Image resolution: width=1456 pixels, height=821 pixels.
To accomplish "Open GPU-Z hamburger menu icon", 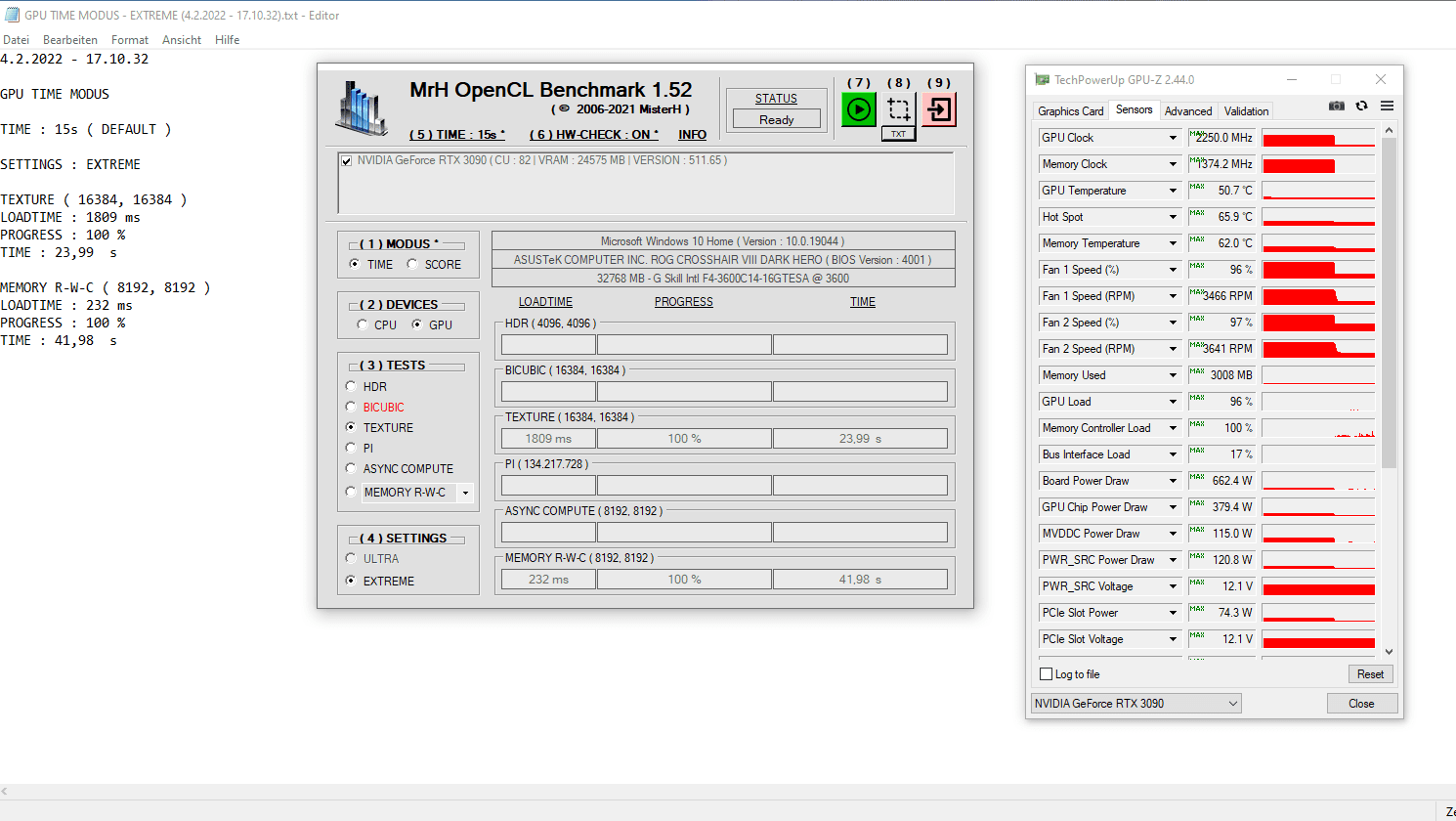I will point(1387,106).
